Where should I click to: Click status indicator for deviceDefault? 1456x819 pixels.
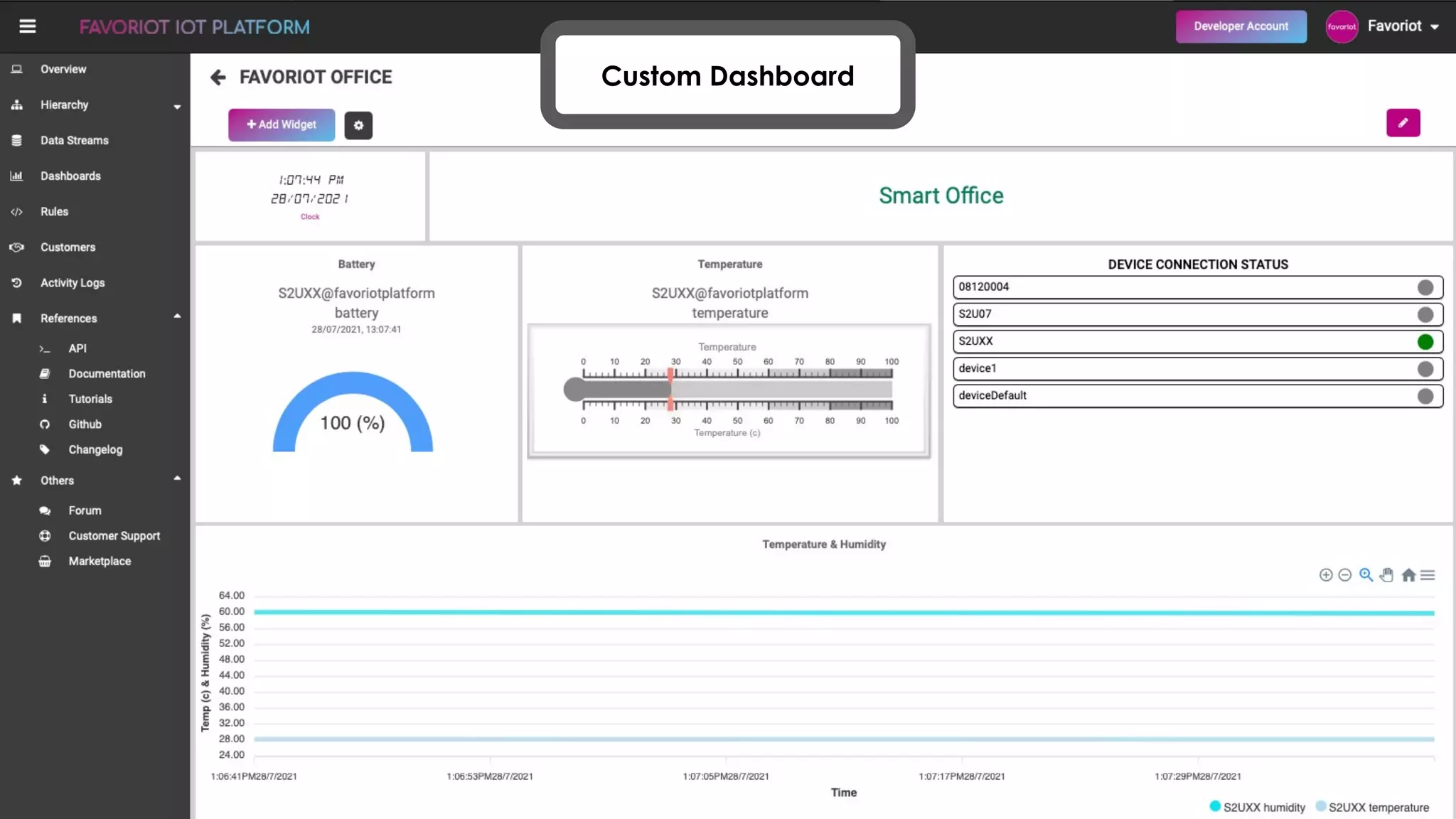click(x=1425, y=396)
